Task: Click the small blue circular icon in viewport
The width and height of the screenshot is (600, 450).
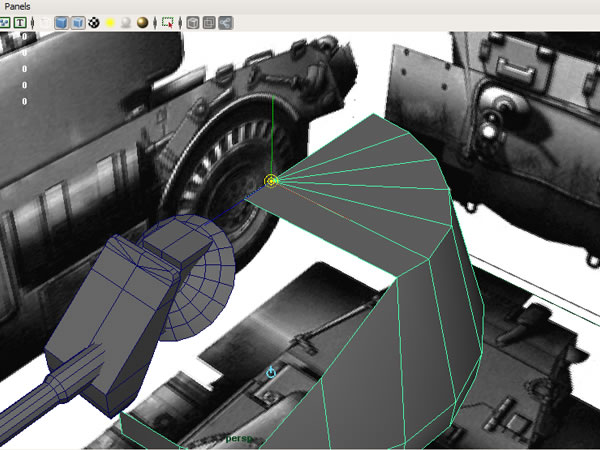Action: pyautogui.click(x=271, y=372)
